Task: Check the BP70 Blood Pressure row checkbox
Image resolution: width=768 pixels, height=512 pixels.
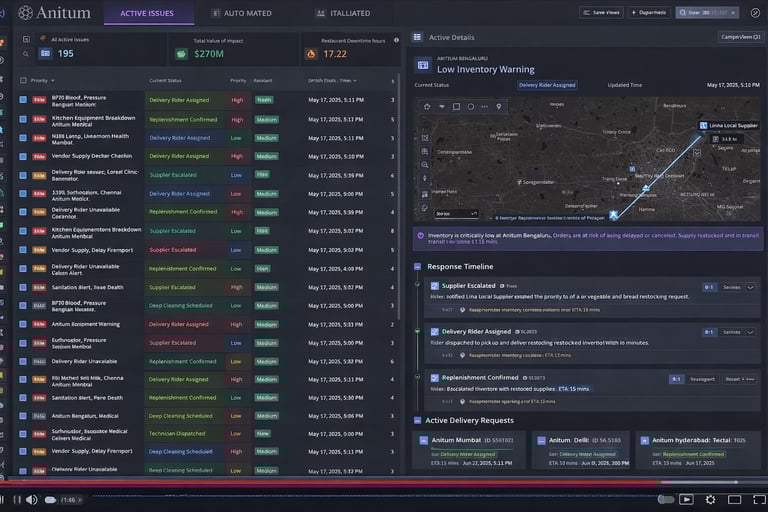Action: (23, 99)
